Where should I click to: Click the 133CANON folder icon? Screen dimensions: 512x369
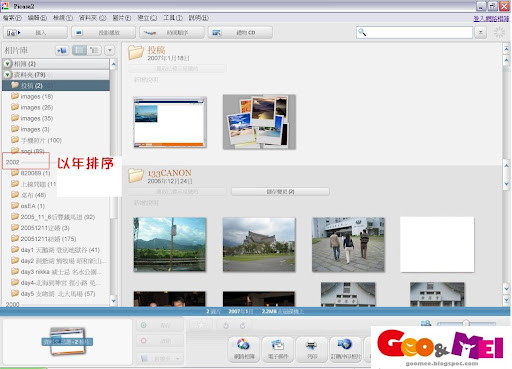[x=136, y=176]
